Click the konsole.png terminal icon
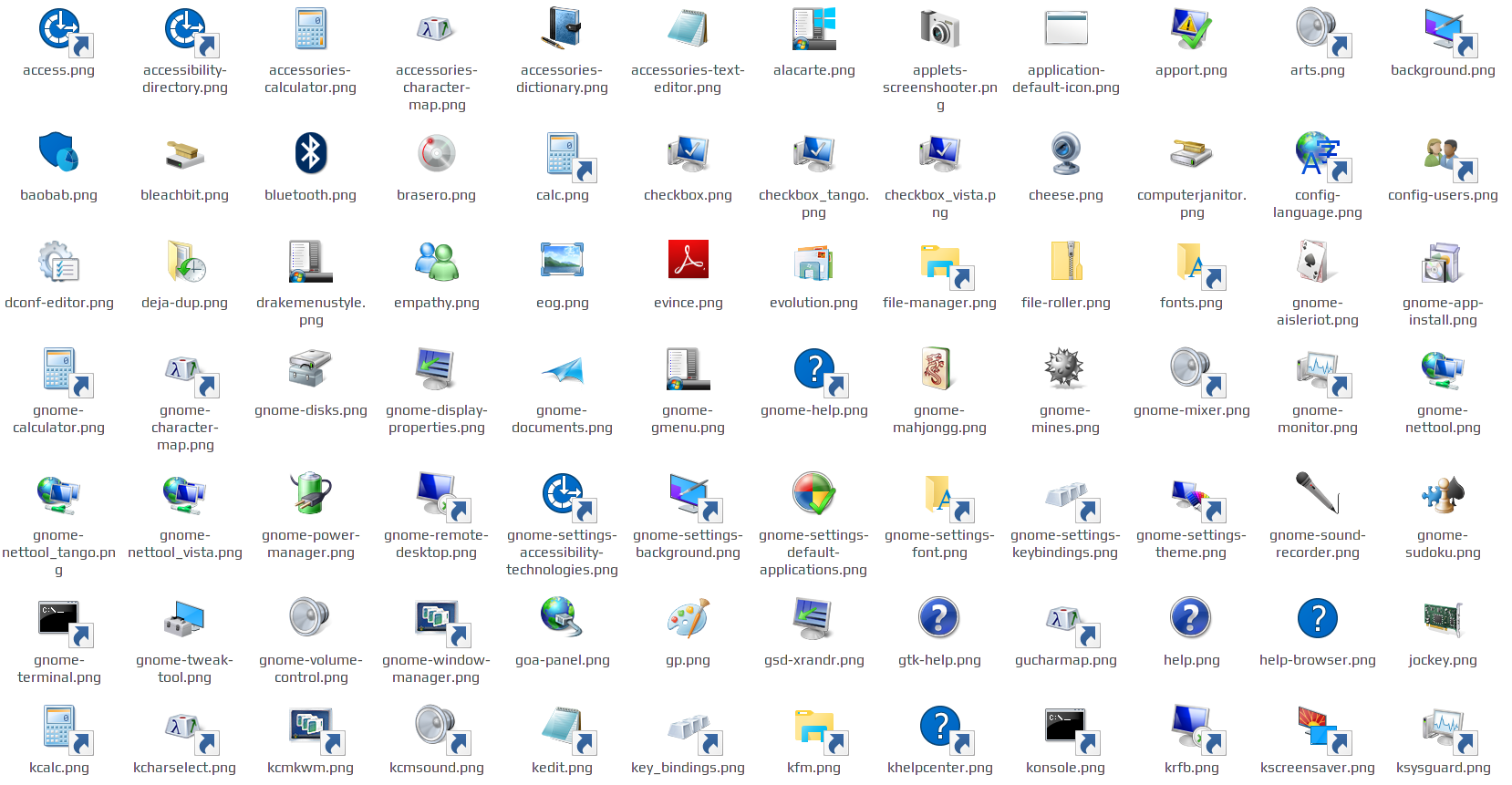Viewport: 1512px width, 785px height. coord(1072,730)
